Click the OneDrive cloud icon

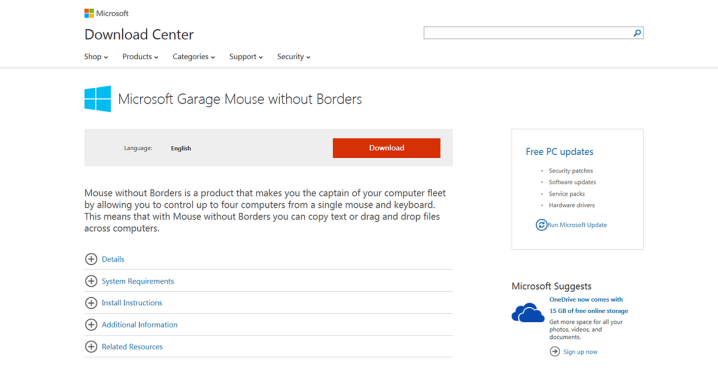coord(528,312)
